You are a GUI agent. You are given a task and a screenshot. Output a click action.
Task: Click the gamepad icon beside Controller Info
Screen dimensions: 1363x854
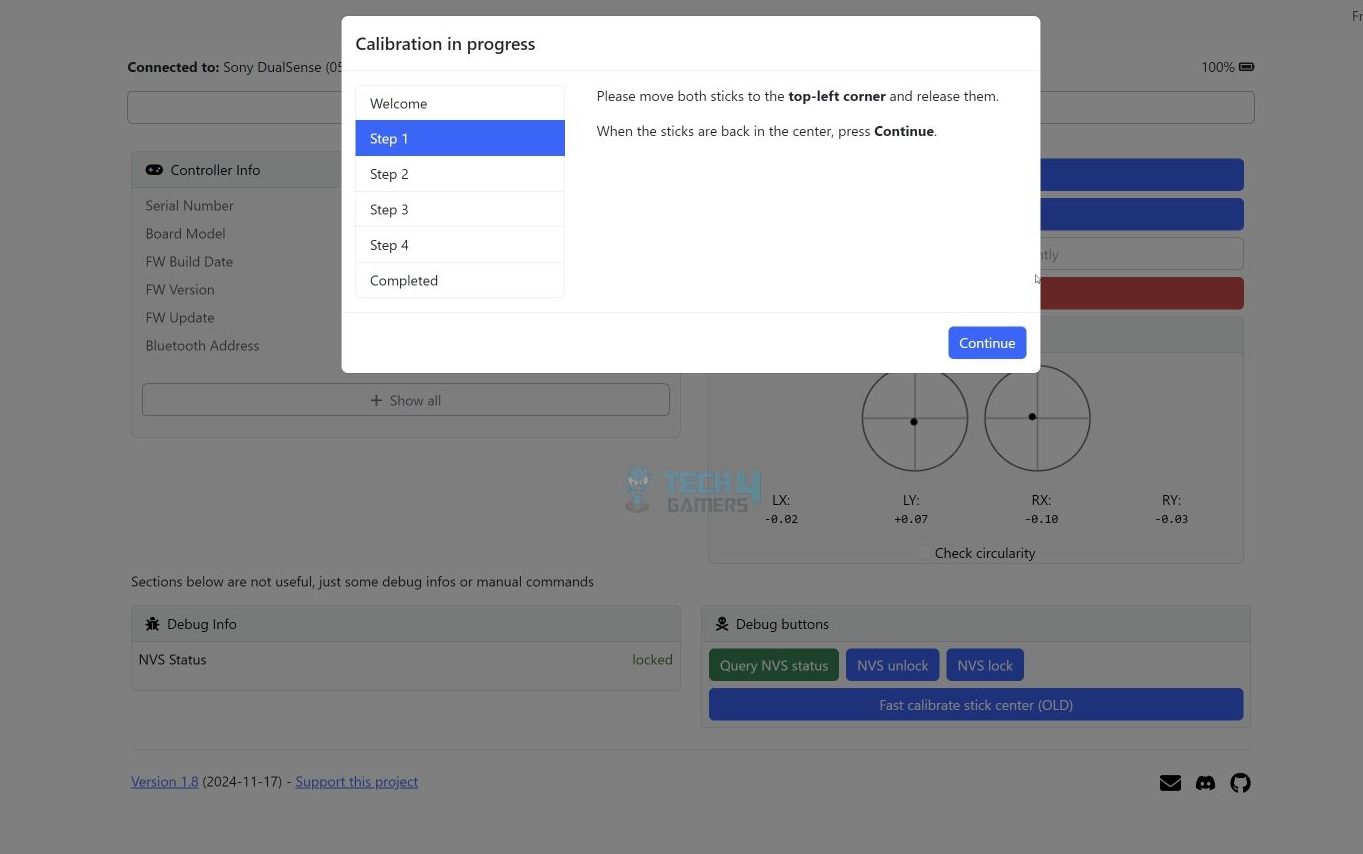point(154,170)
